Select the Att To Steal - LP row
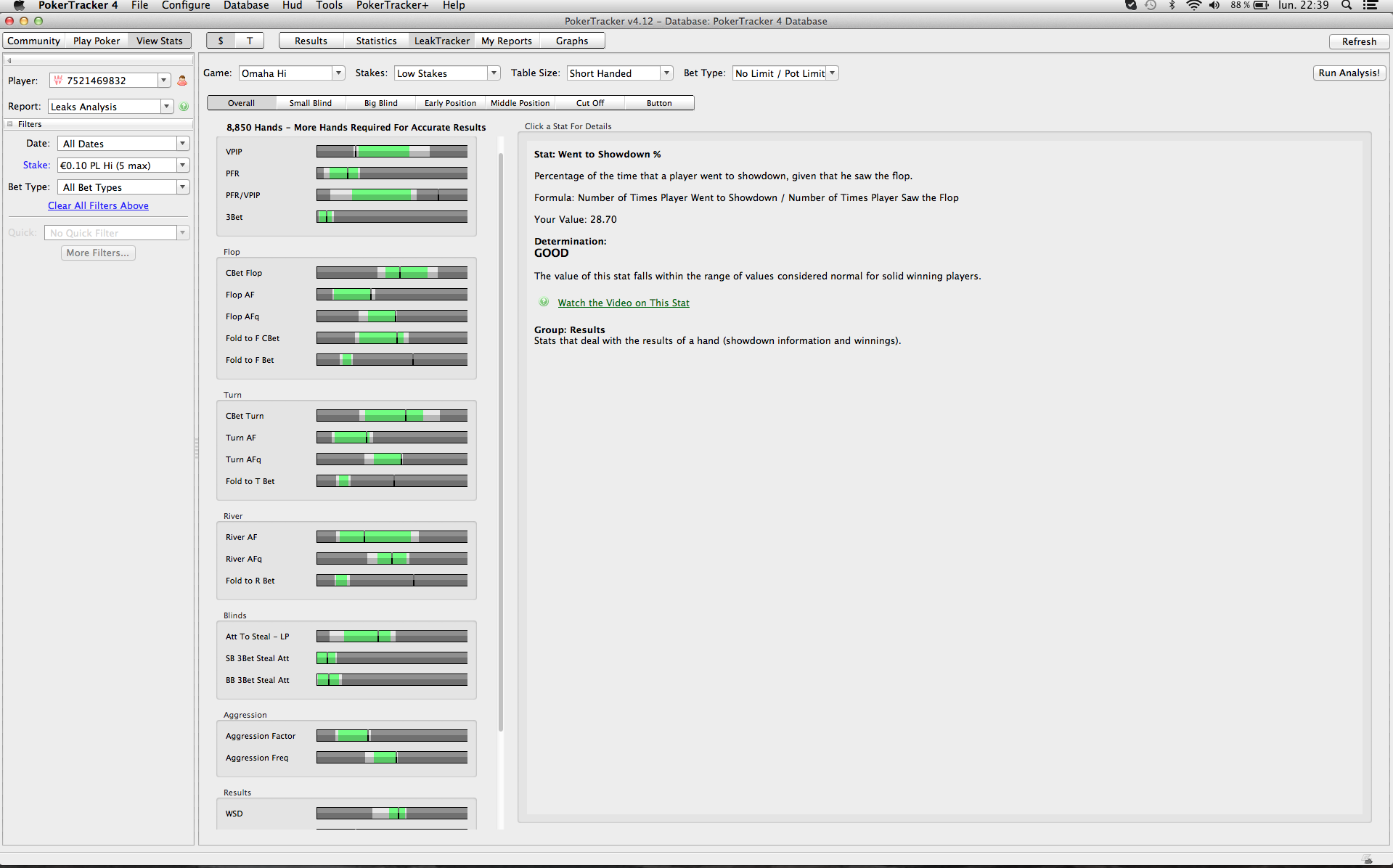1393x868 pixels. click(346, 636)
